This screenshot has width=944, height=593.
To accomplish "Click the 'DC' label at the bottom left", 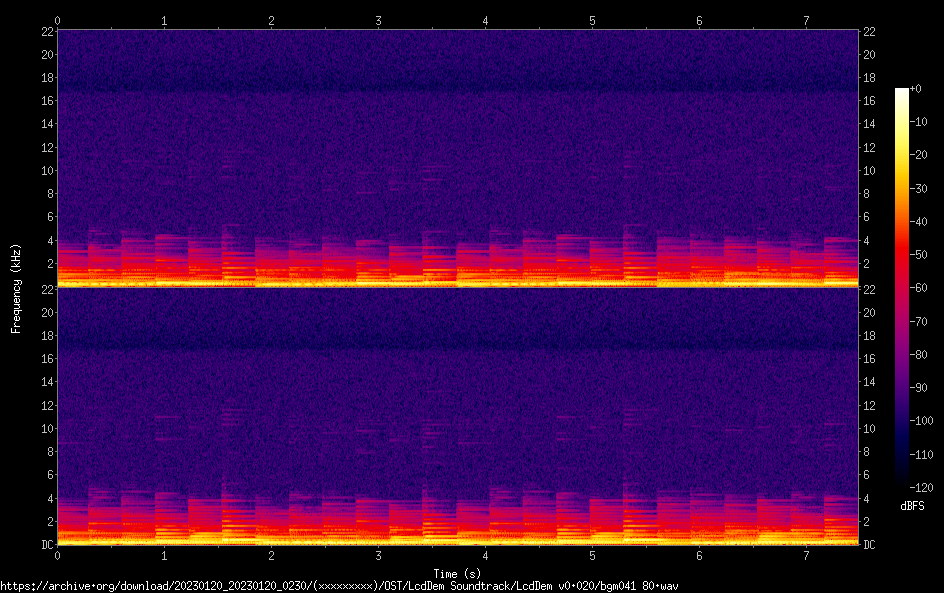I will pos(46,545).
